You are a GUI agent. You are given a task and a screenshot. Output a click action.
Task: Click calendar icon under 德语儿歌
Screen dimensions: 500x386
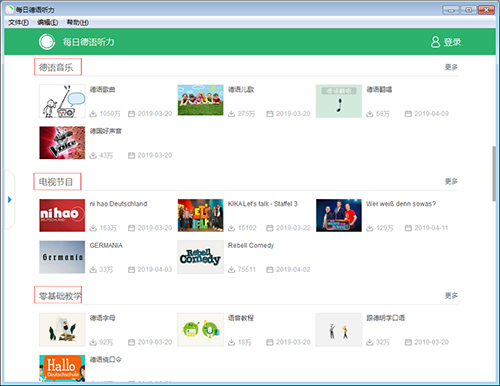(x=270, y=114)
